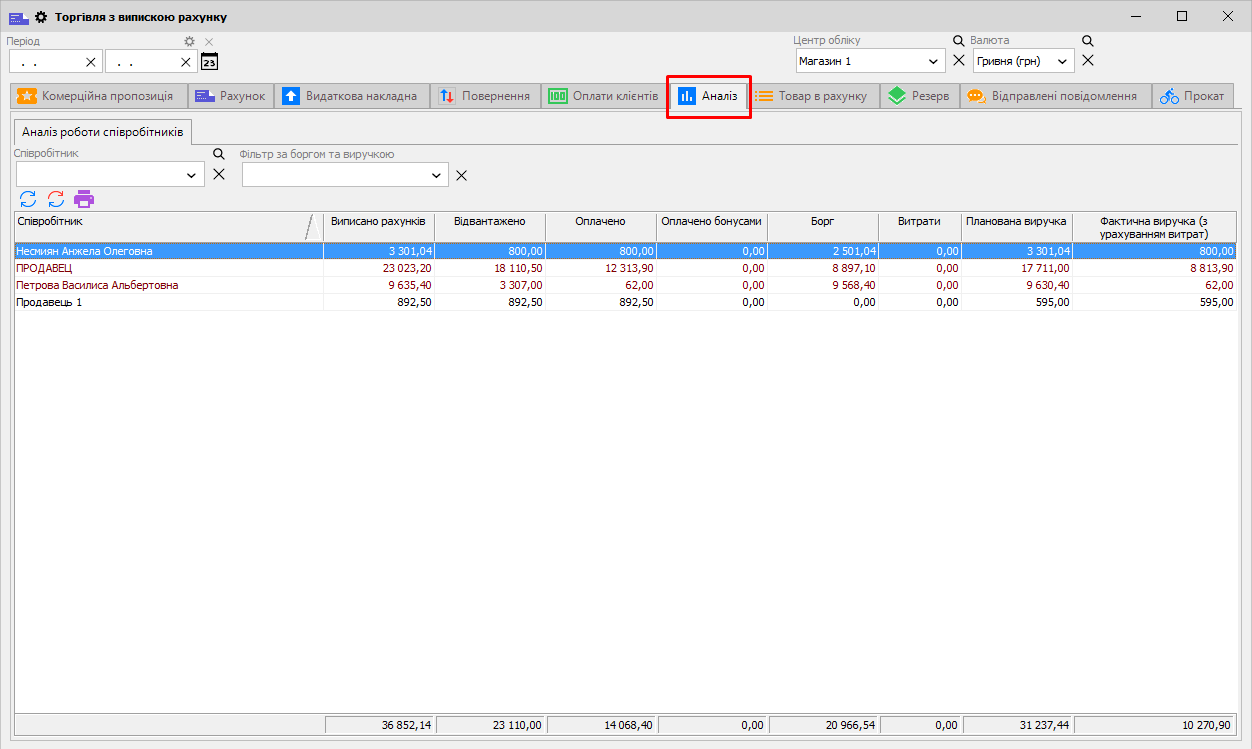Expand the Валюта dropdown showing Гривня (грн)
This screenshot has height=749, width=1252.
(x=1062, y=61)
